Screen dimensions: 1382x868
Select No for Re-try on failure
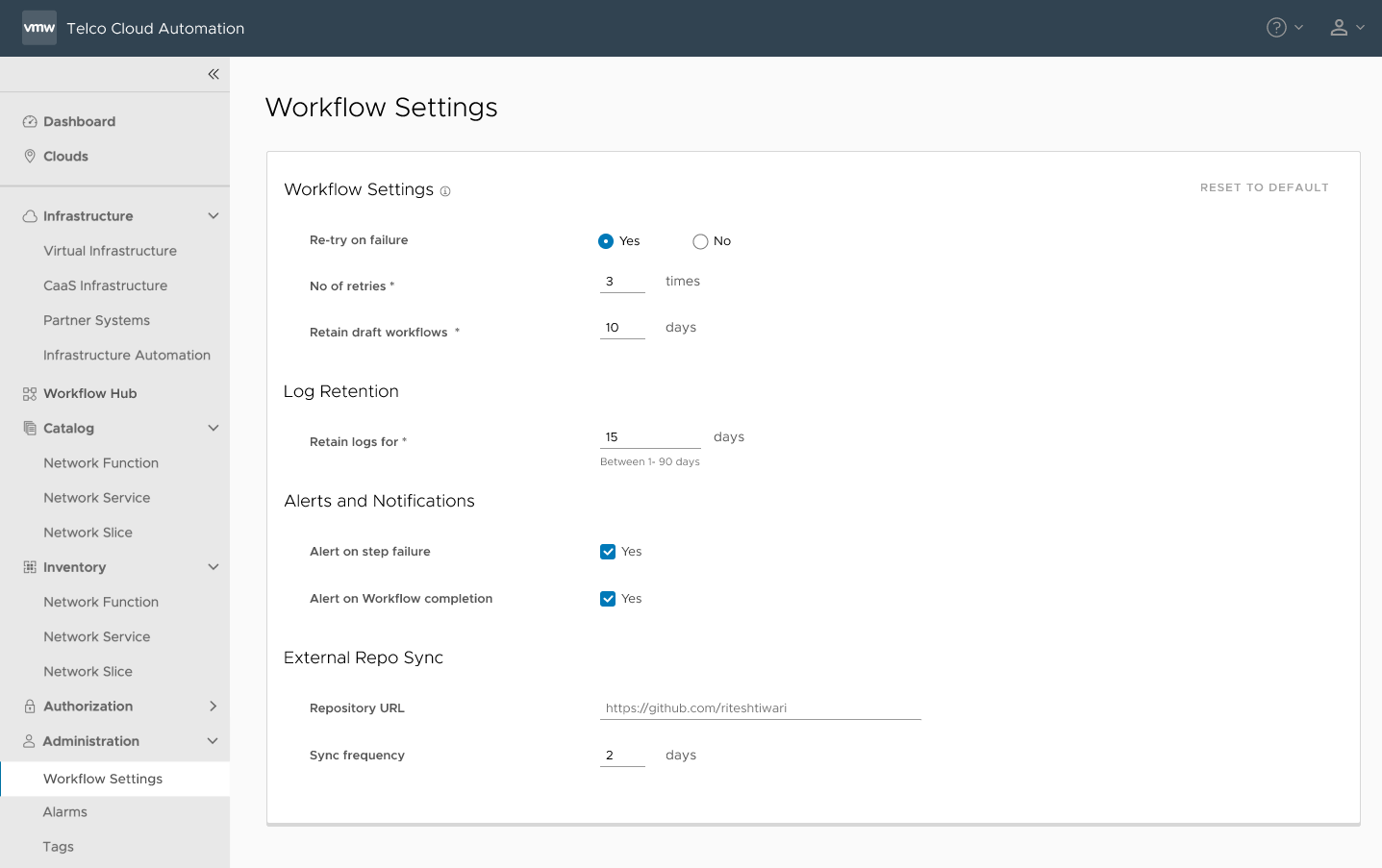pyautogui.click(x=700, y=241)
